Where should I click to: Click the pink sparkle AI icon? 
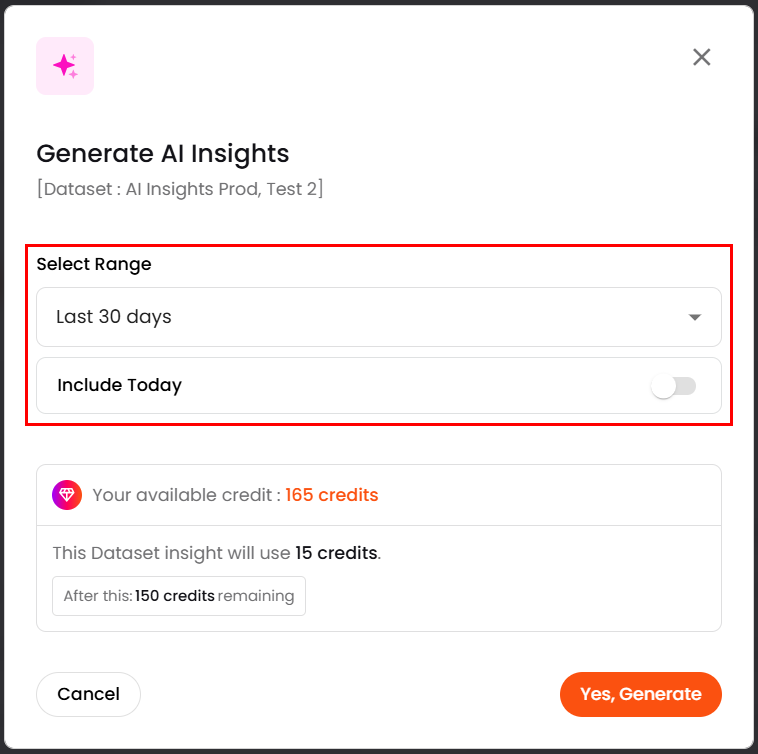(x=65, y=66)
